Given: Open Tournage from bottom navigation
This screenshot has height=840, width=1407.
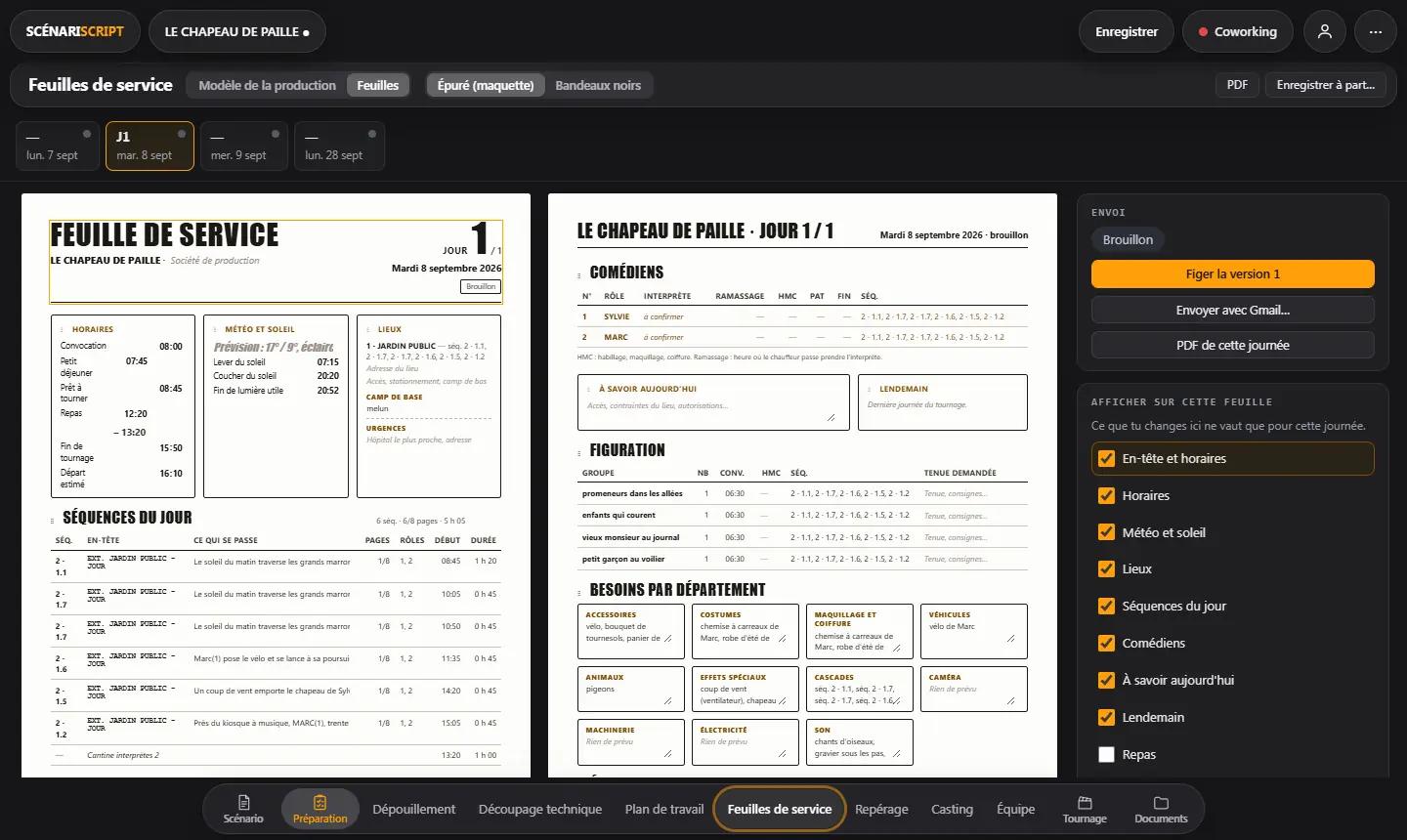Looking at the screenshot, I should [x=1085, y=809].
